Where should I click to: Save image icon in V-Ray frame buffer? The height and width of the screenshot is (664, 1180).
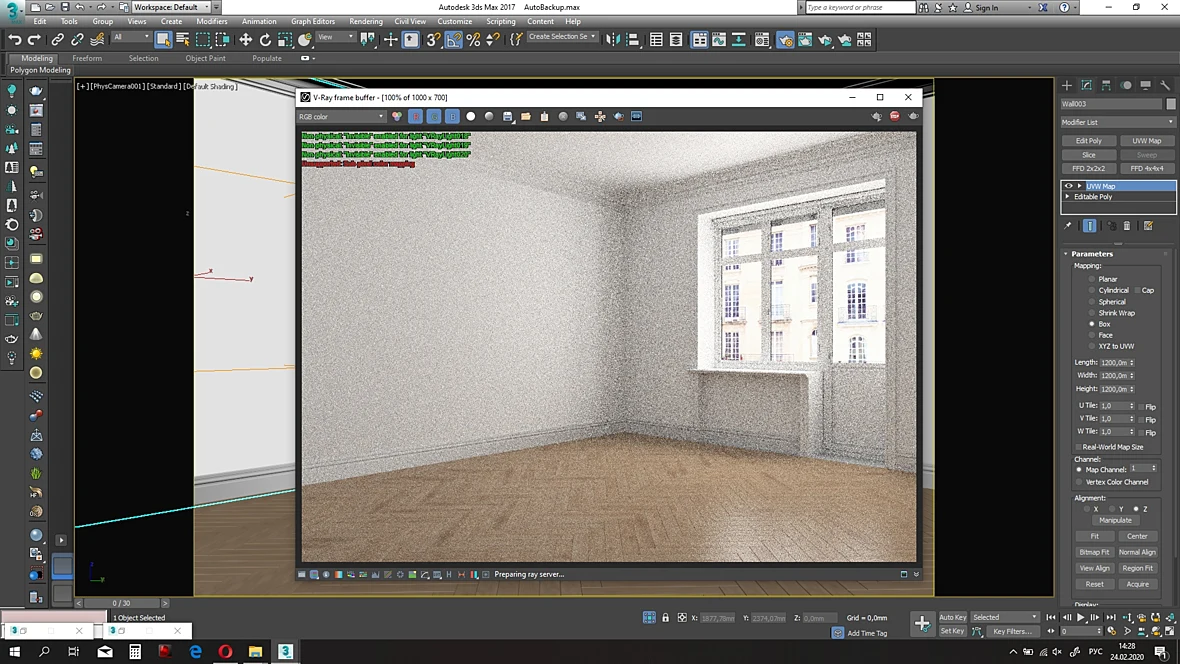pos(507,117)
